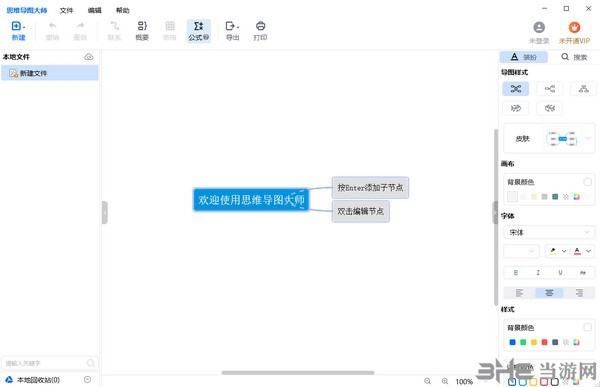Viewport: 600px width, 387px height.
Task: Toggle italic I formatting
Action: pyautogui.click(x=538, y=273)
